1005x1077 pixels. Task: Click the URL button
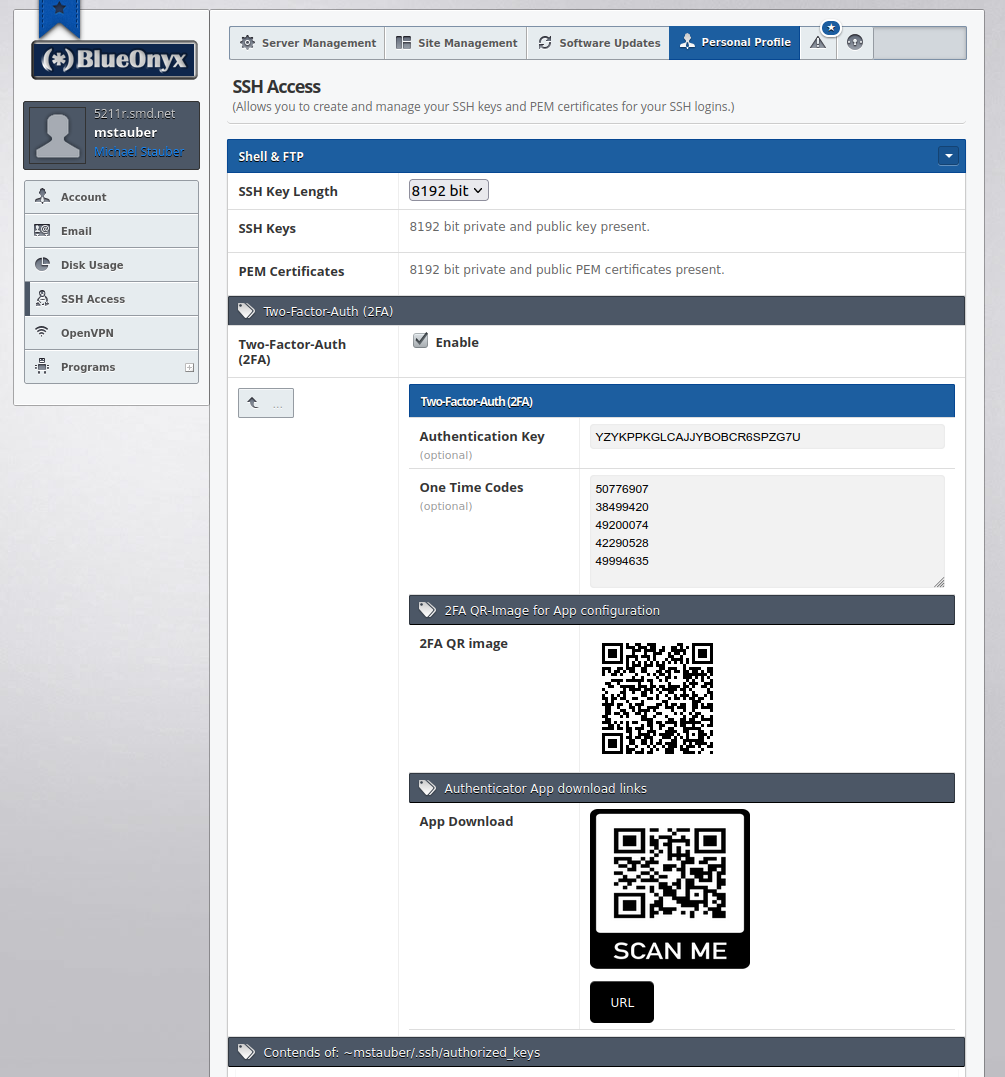[622, 1002]
